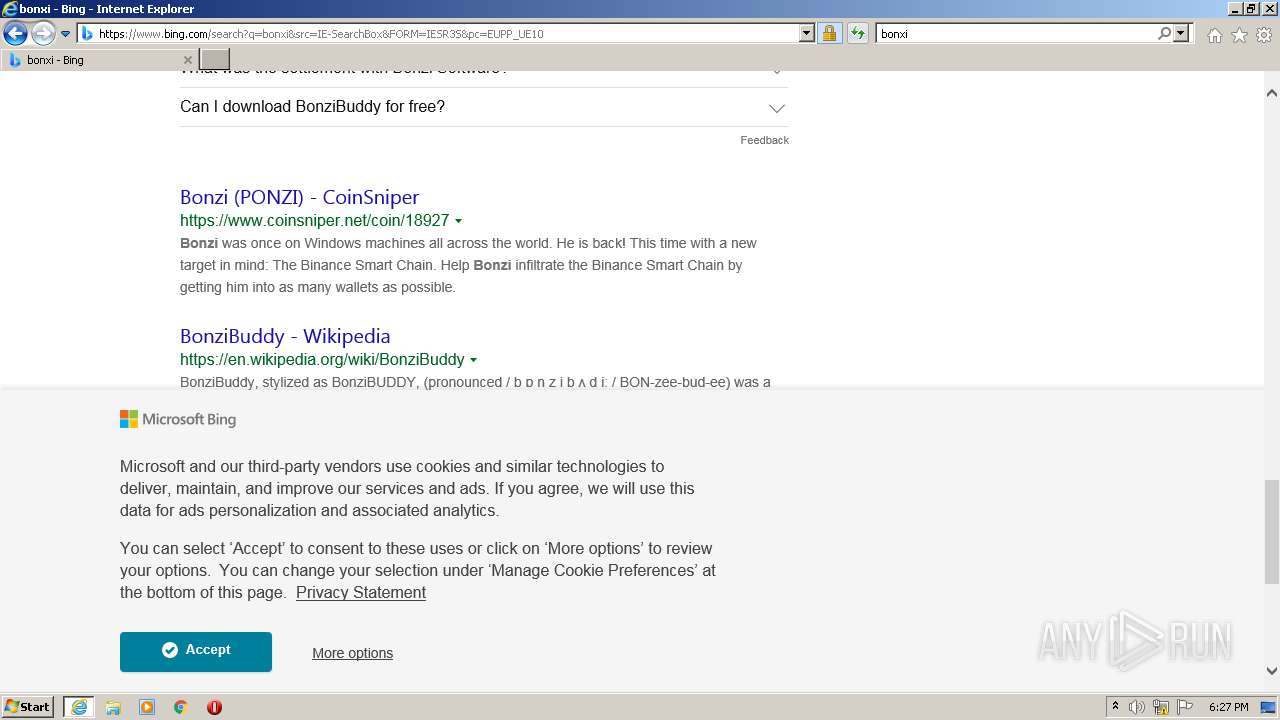Click the IE forward arrow button
1280x720 pixels.
pos(42,34)
